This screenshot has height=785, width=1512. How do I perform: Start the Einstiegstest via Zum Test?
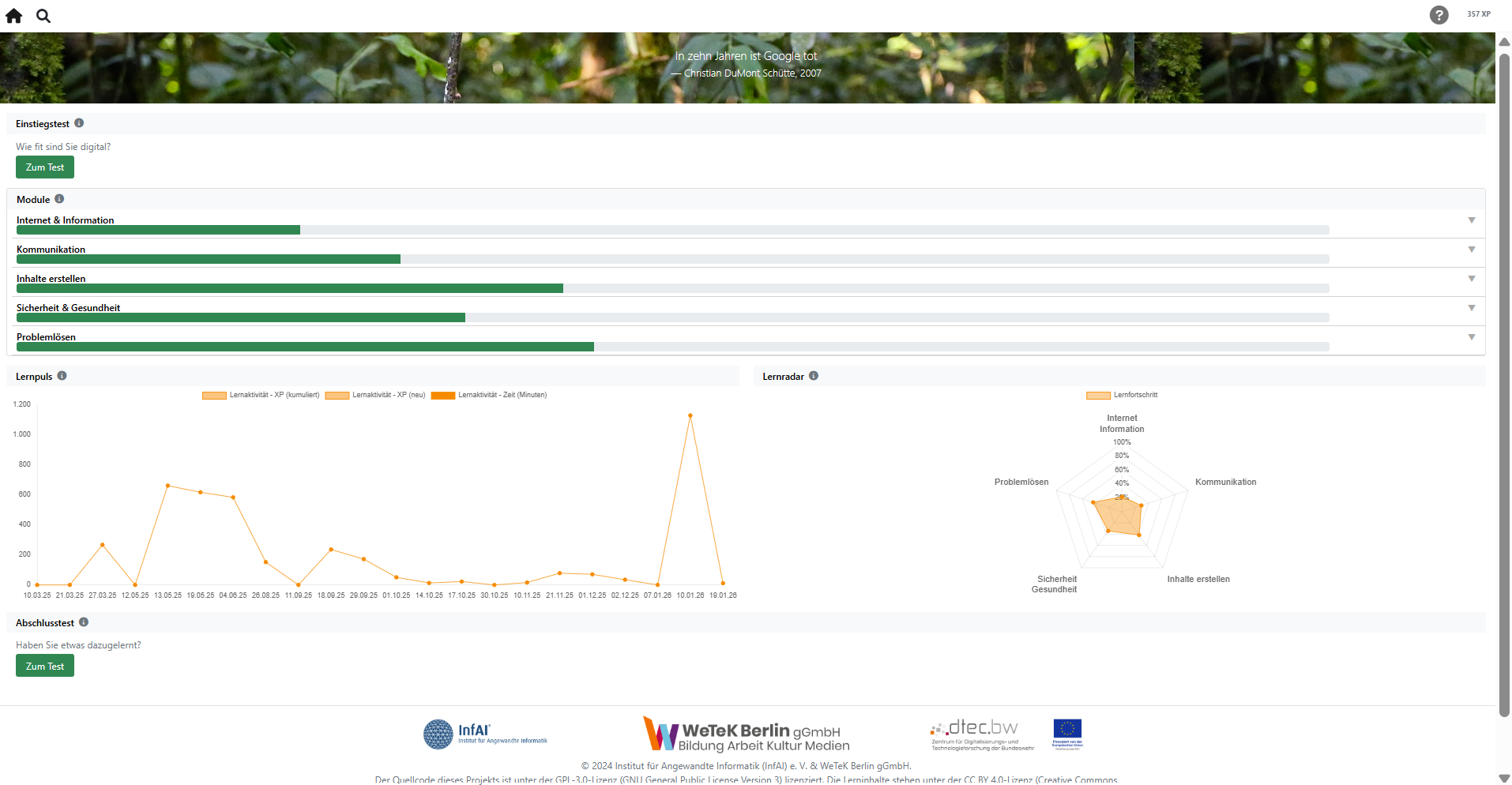tap(45, 167)
